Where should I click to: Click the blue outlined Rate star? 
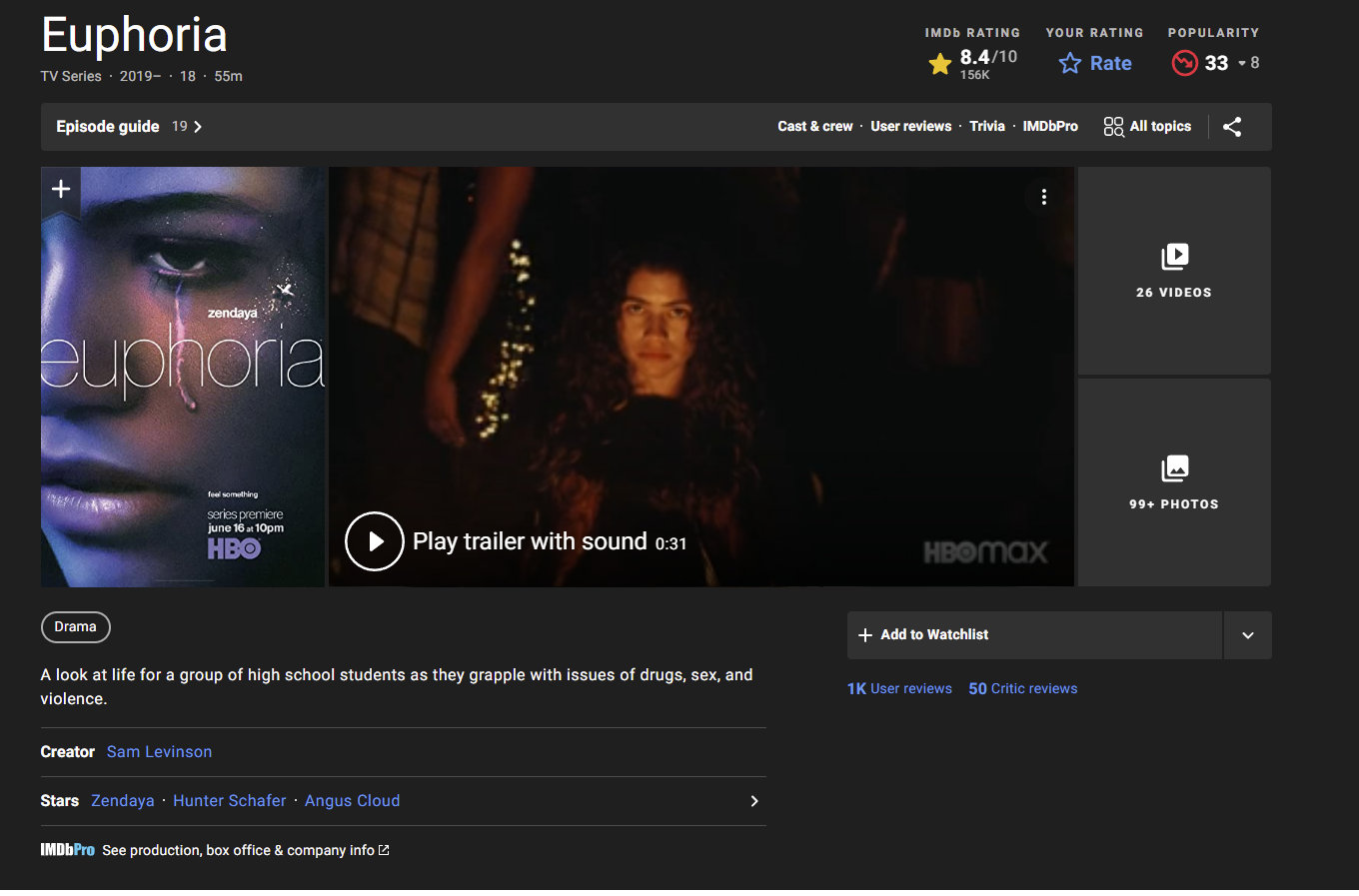(x=1070, y=64)
